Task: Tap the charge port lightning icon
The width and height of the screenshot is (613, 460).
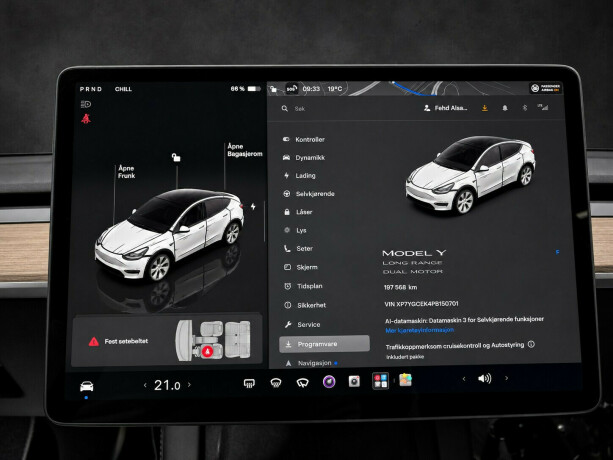Action: (253, 206)
